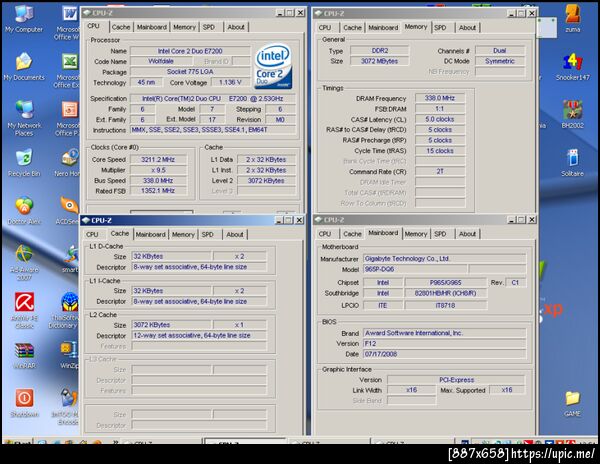Click the Shutdown desktop icon
The height and width of the screenshot is (464, 600).
[23, 398]
